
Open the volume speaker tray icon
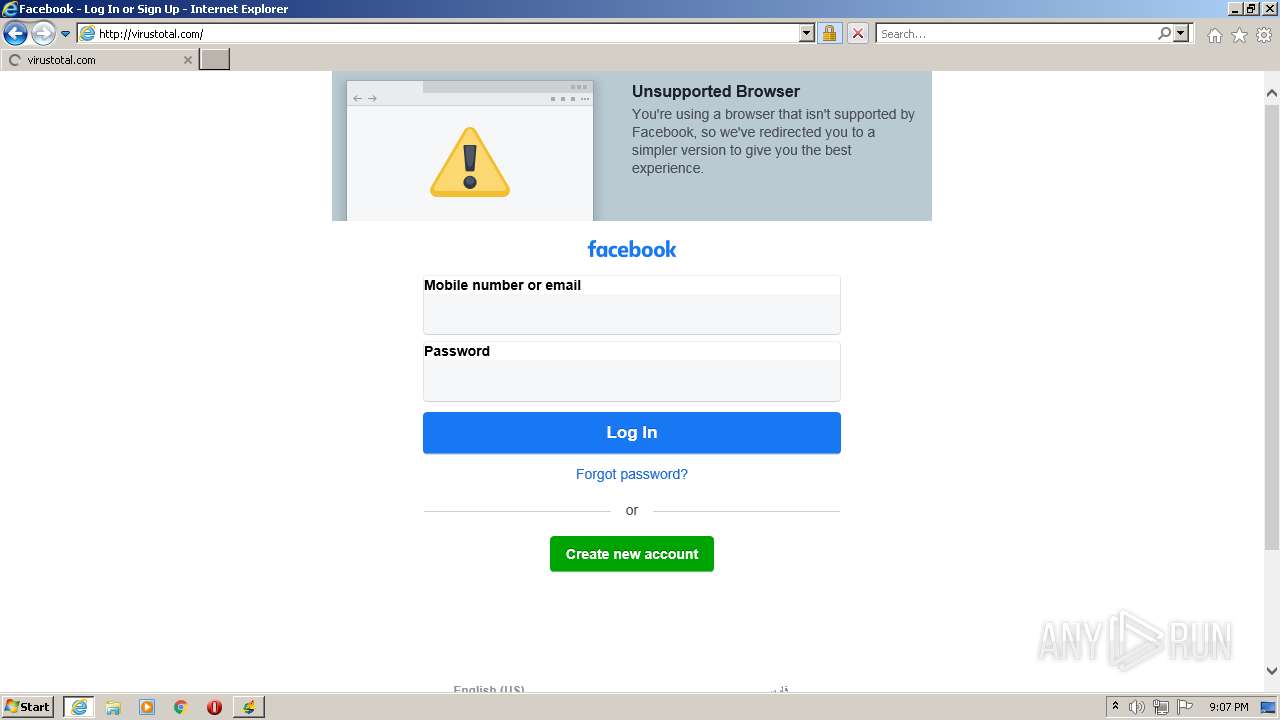(1137, 707)
